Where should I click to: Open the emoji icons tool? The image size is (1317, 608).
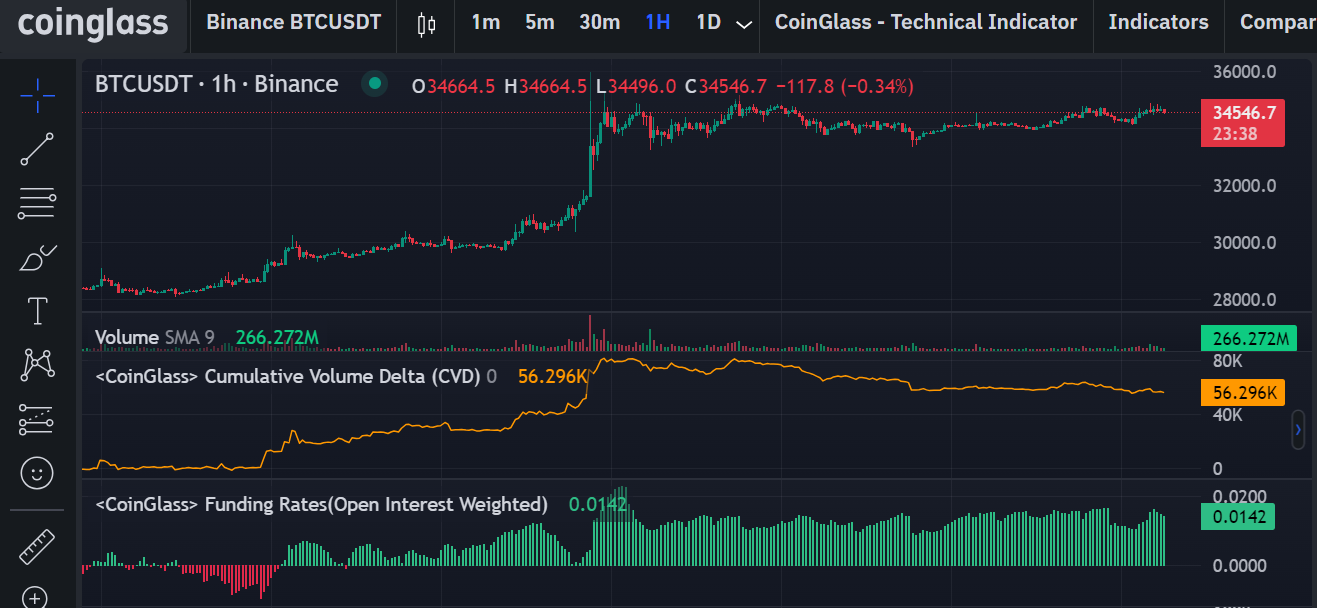[x=37, y=473]
